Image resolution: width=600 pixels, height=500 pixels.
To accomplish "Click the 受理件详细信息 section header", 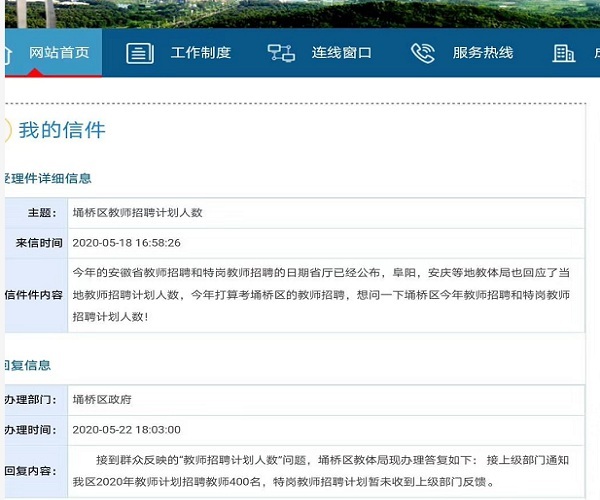I will tap(48, 178).
